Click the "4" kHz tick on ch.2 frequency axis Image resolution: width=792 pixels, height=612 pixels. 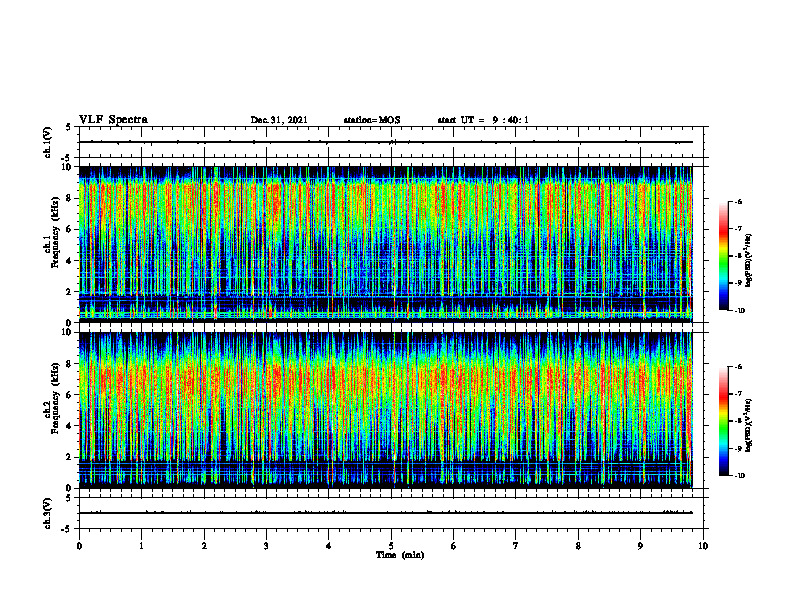click(69, 426)
